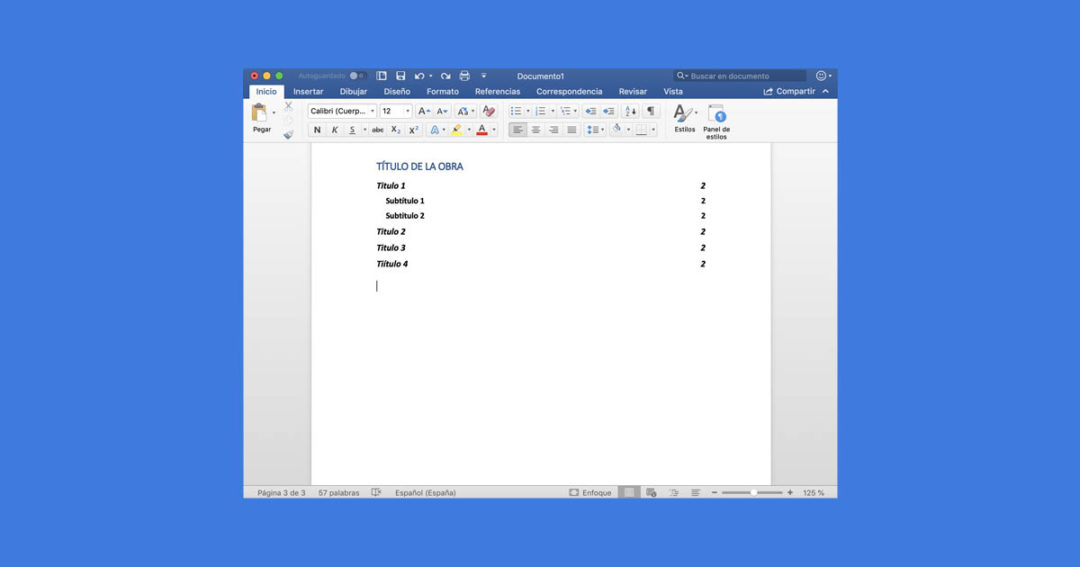Toggle italic with the K button

(335, 130)
